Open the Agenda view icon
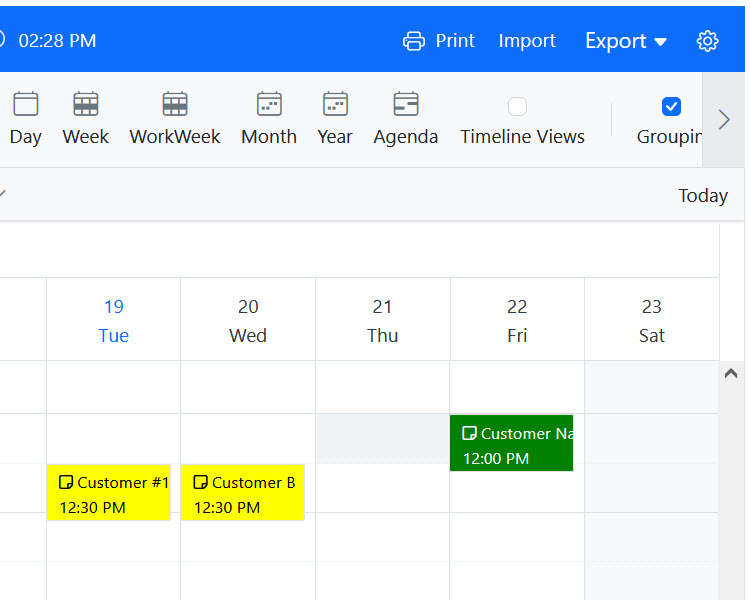This screenshot has width=750, height=600. click(406, 104)
